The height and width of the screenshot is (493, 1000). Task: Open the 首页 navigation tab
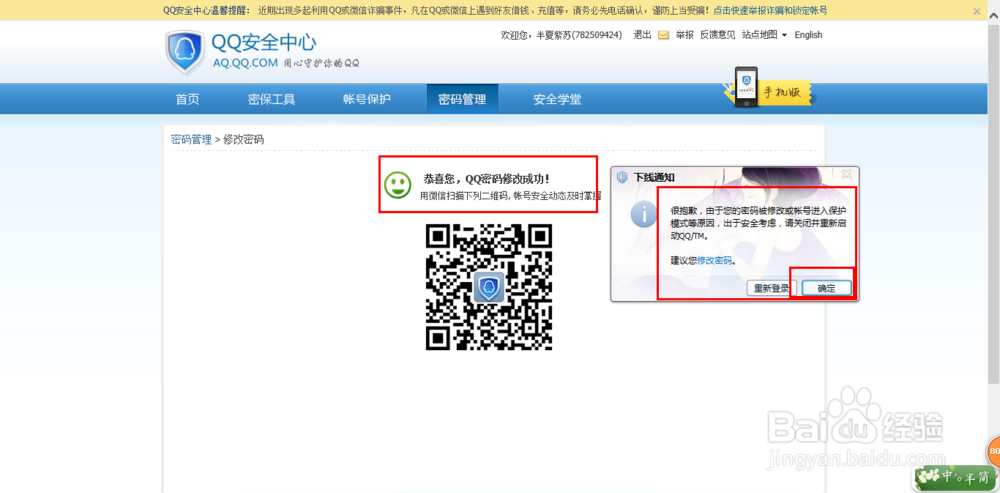(188, 99)
